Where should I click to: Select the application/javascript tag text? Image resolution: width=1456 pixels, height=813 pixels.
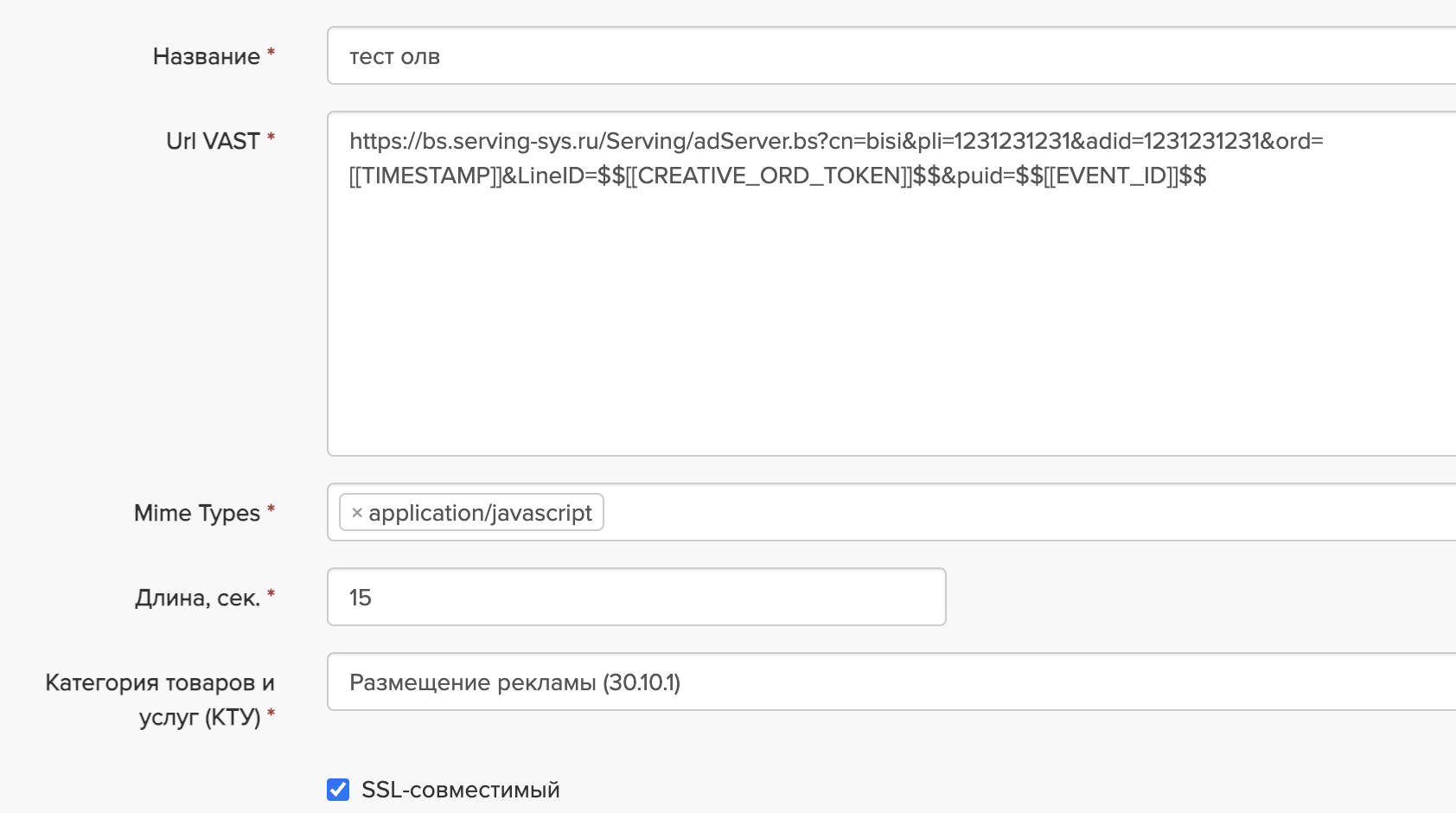[x=480, y=513]
